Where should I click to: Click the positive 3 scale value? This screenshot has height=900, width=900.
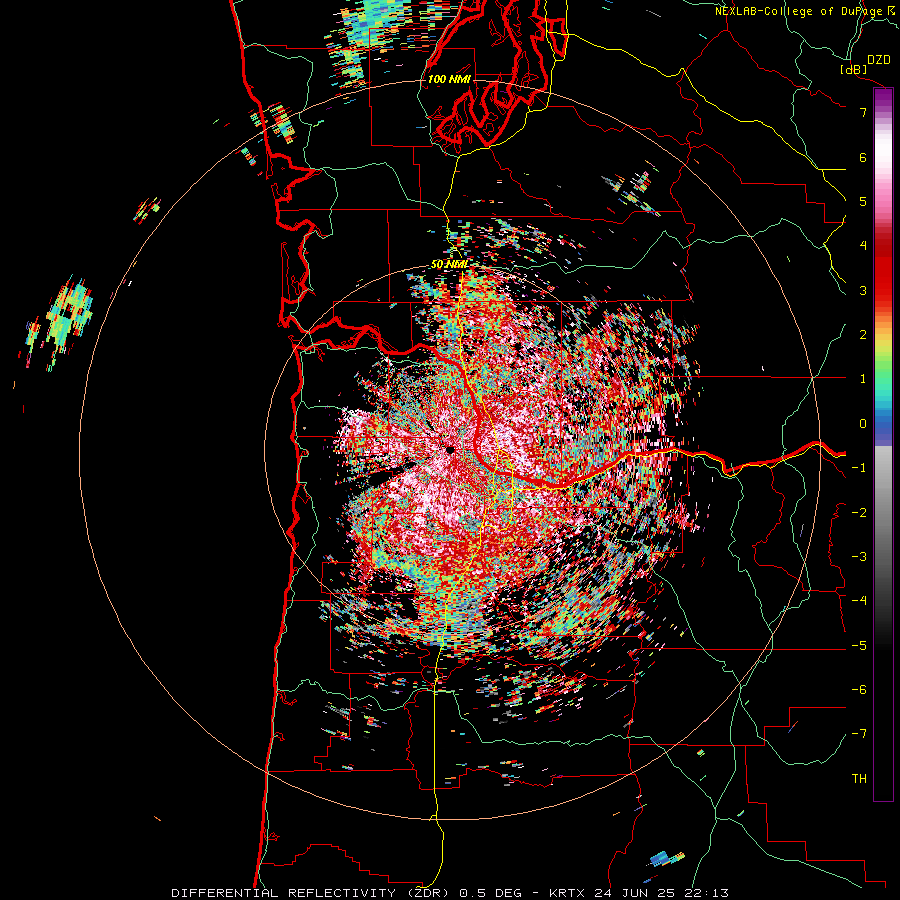coord(863,290)
